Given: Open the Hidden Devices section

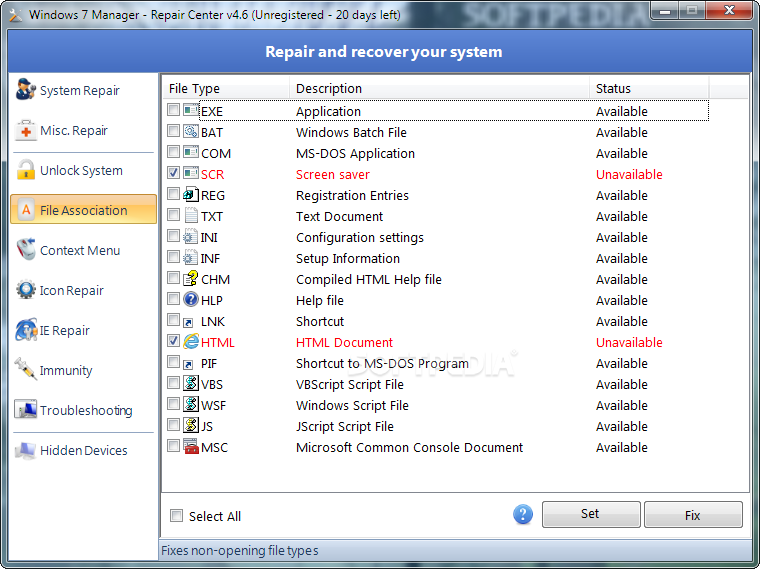Looking at the screenshot, I should [x=83, y=451].
